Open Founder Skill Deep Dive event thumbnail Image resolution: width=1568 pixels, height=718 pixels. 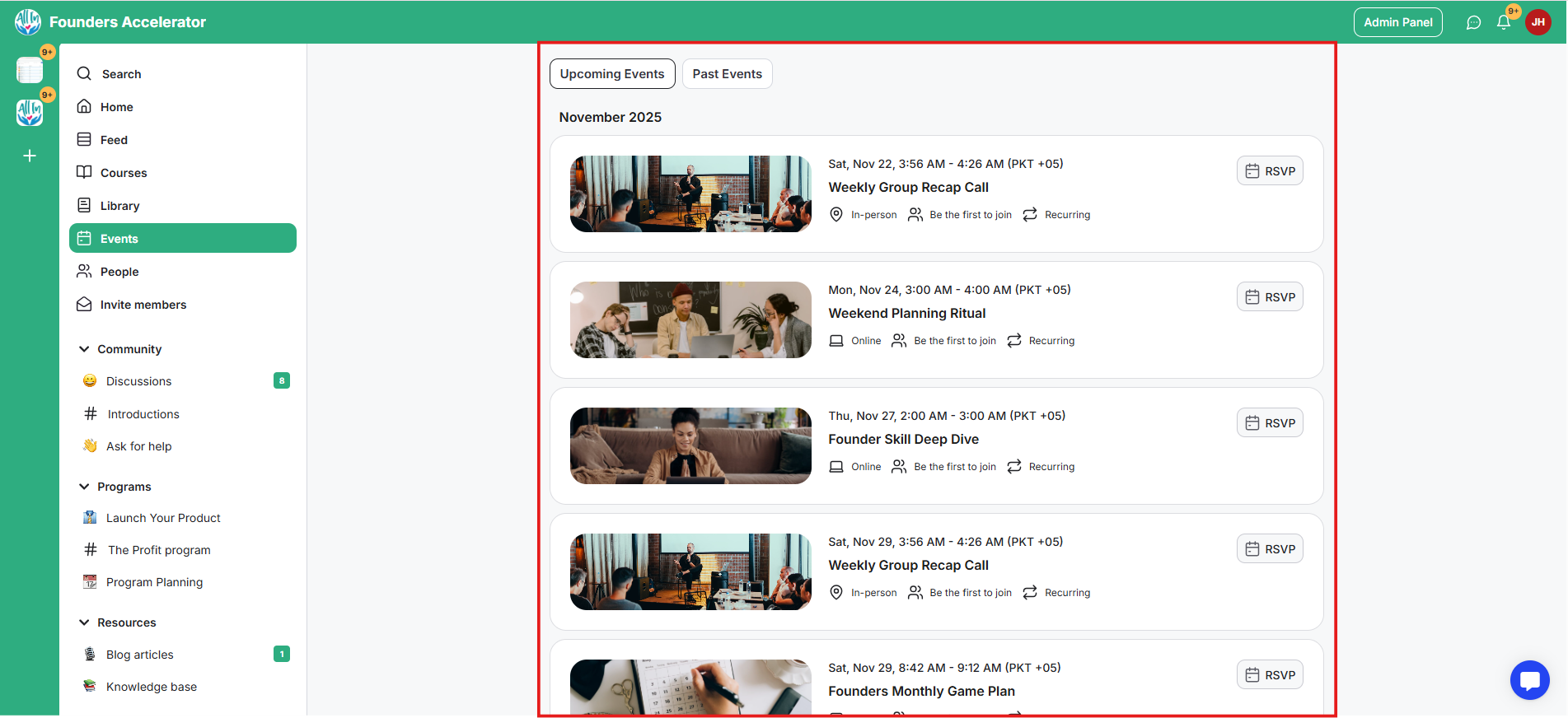690,445
